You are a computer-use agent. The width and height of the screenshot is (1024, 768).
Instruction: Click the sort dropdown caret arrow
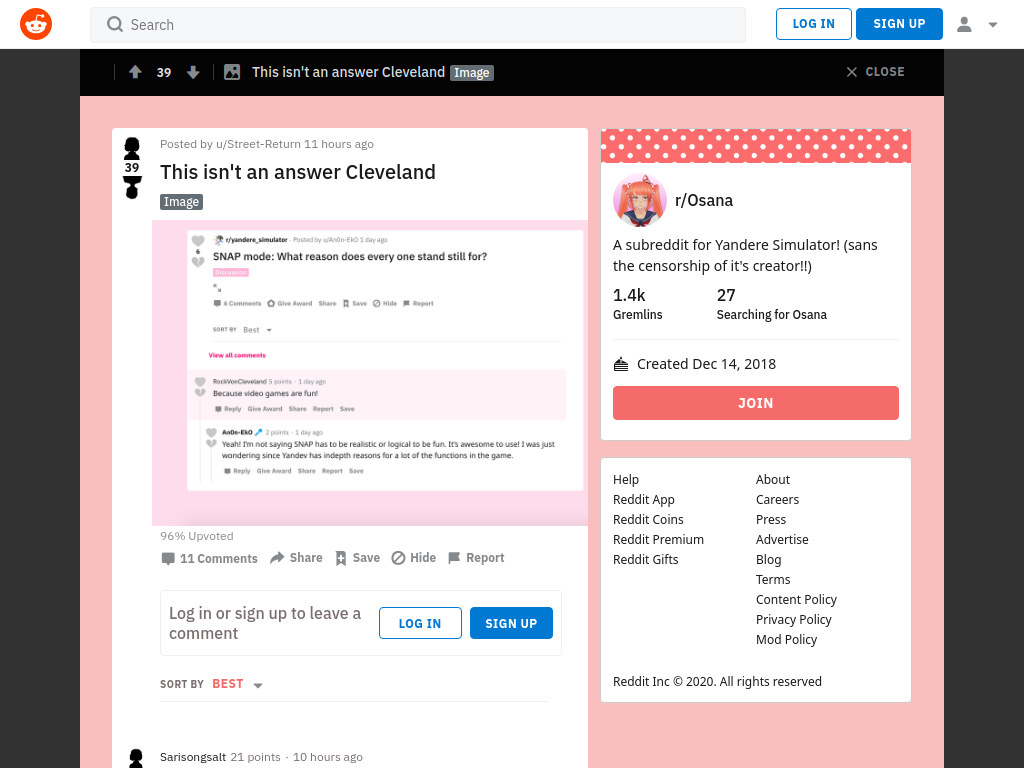258,685
